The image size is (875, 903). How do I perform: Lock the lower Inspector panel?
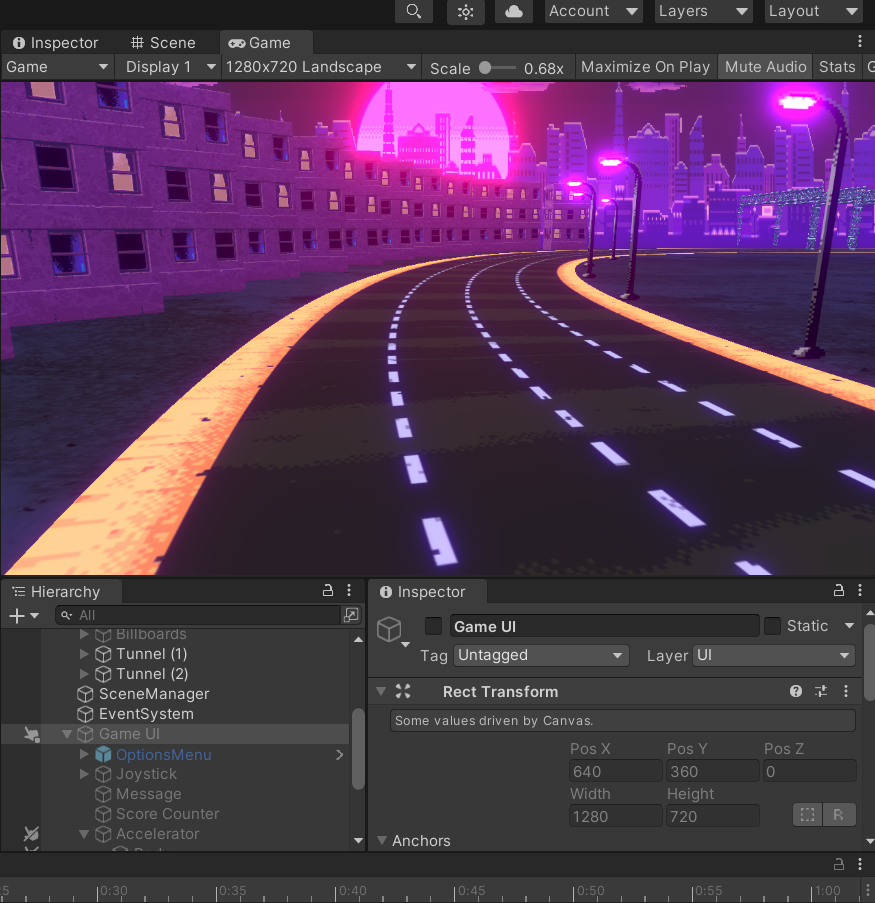(839, 590)
